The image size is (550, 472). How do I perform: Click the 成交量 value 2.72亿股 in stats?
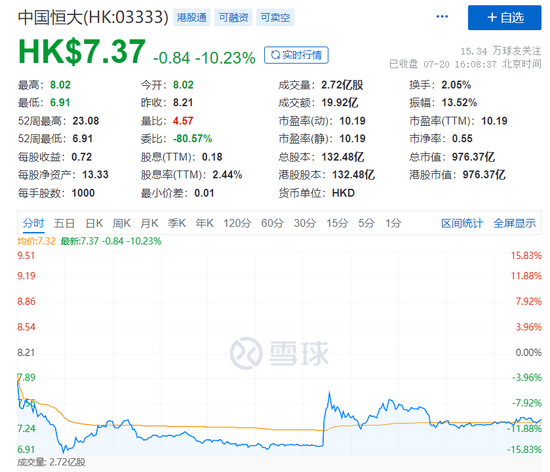(342, 85)
